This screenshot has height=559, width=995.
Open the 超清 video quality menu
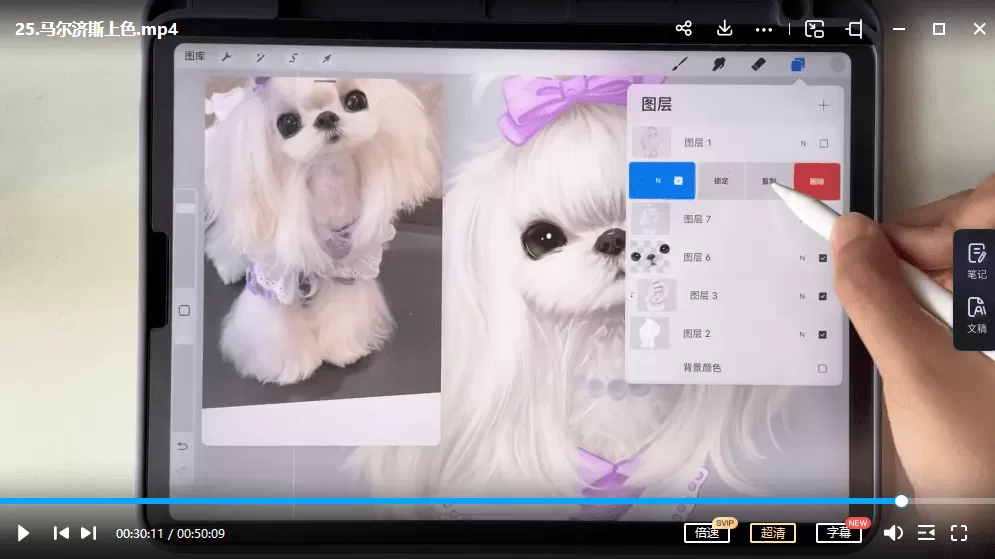pos(772,533)
